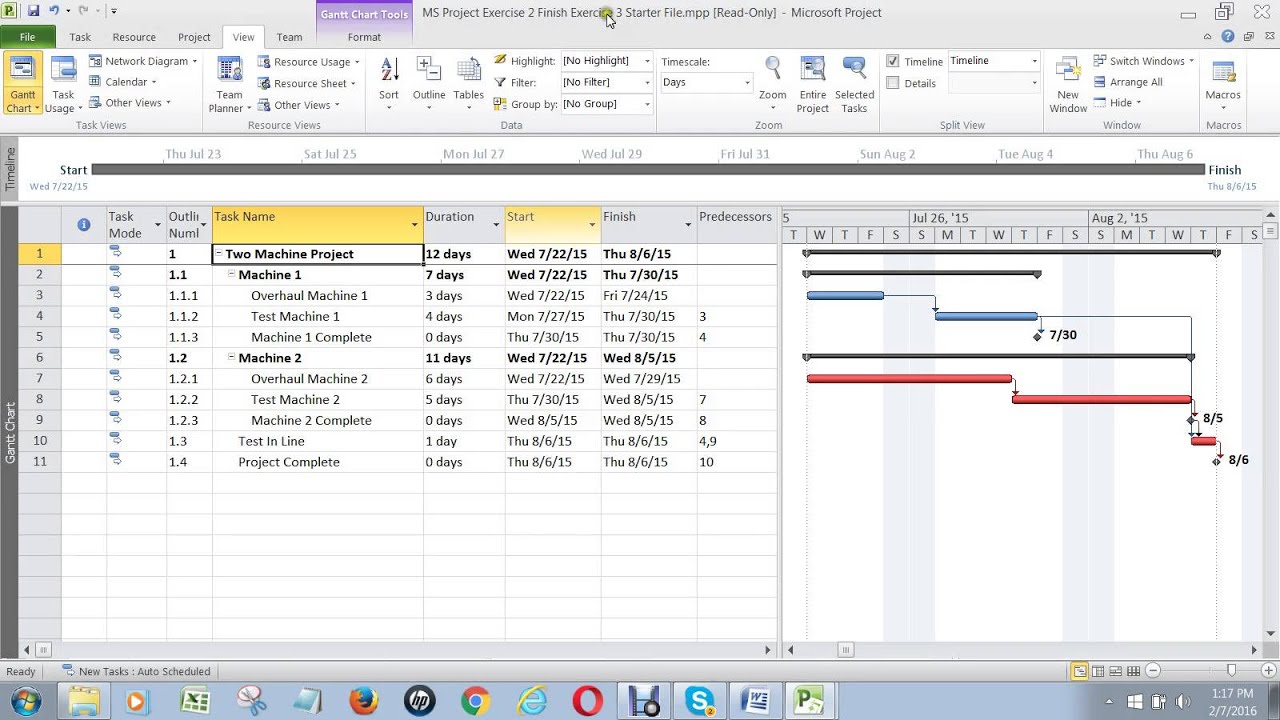
Task: Click the Start column header
Action: click(553, 225)
